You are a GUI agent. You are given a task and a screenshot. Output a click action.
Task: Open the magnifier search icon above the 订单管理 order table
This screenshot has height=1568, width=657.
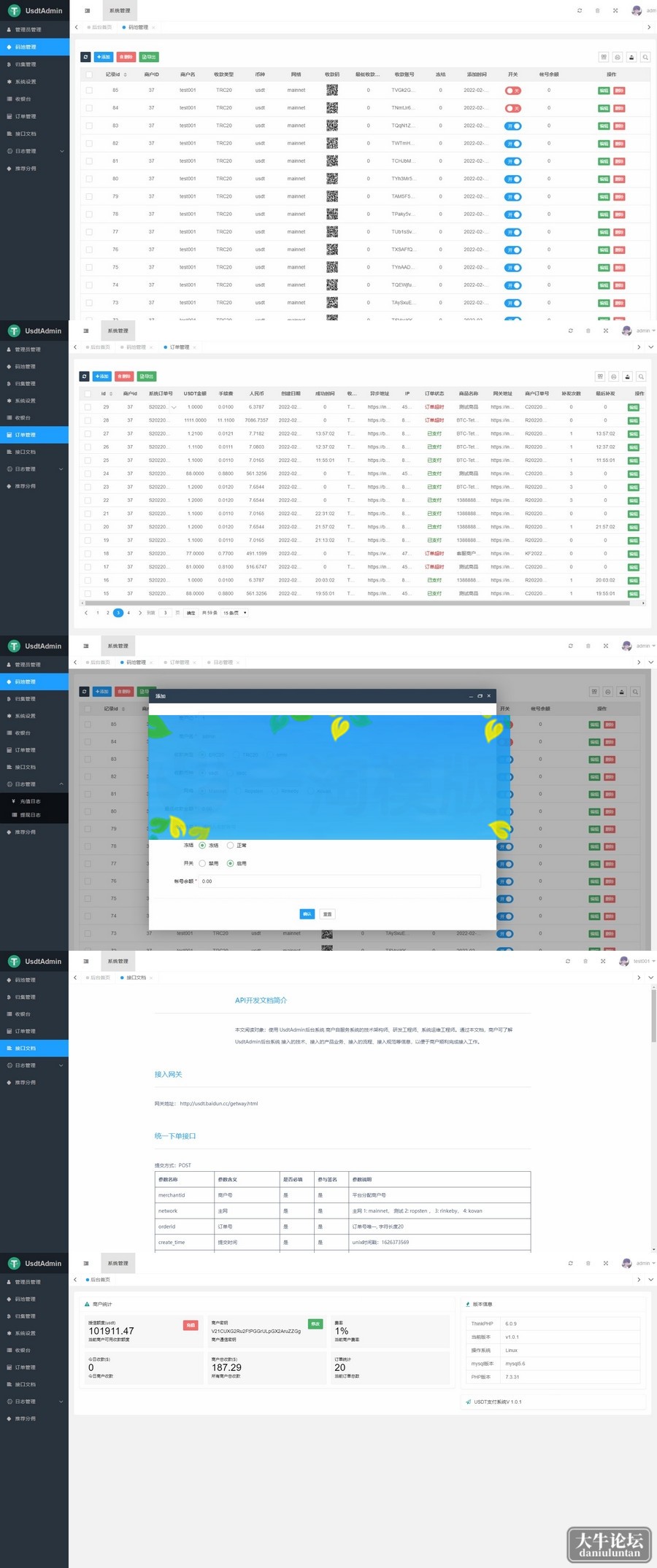tap(641, 376)
